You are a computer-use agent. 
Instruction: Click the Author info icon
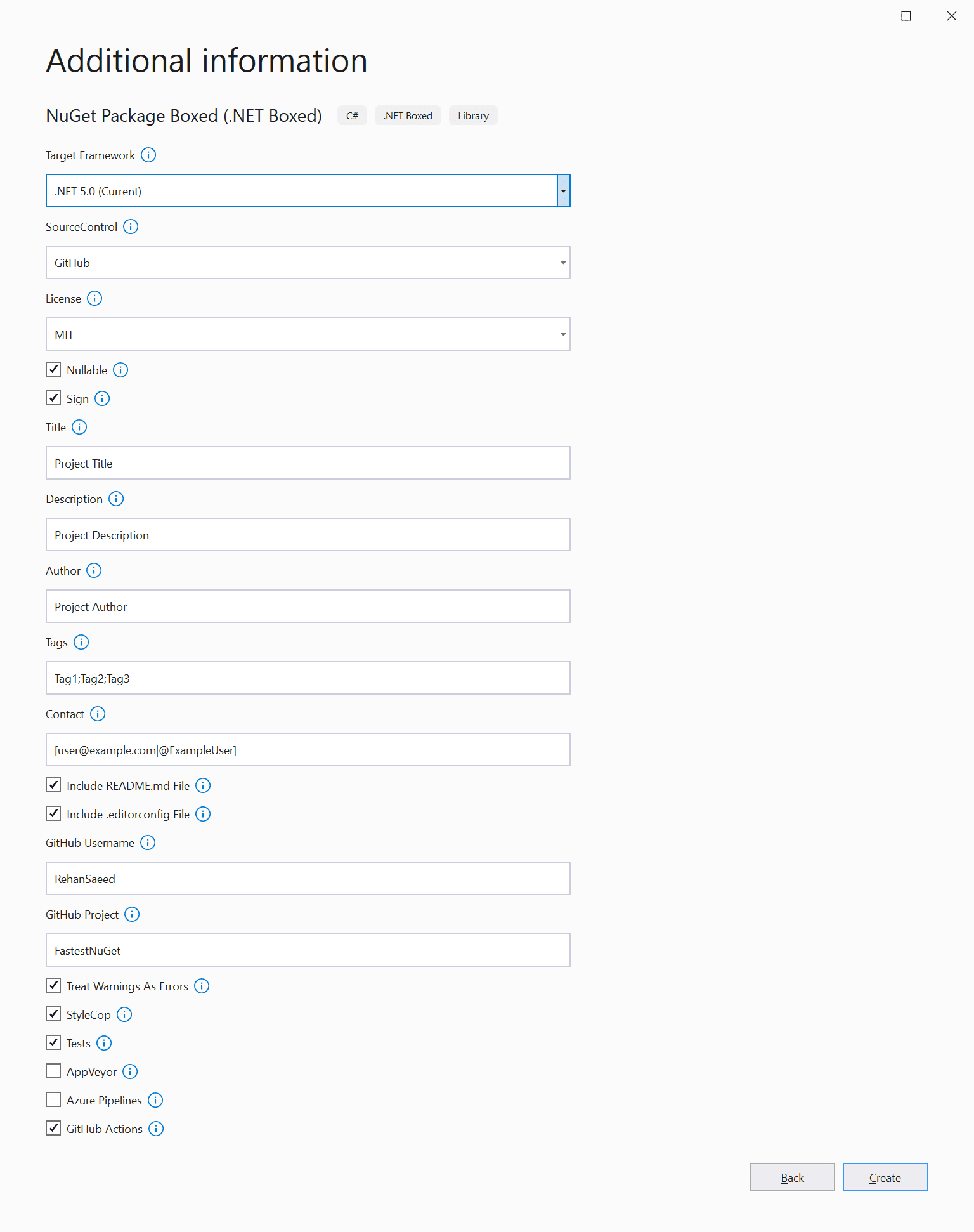pyautogui.click(x=94, y=570)
